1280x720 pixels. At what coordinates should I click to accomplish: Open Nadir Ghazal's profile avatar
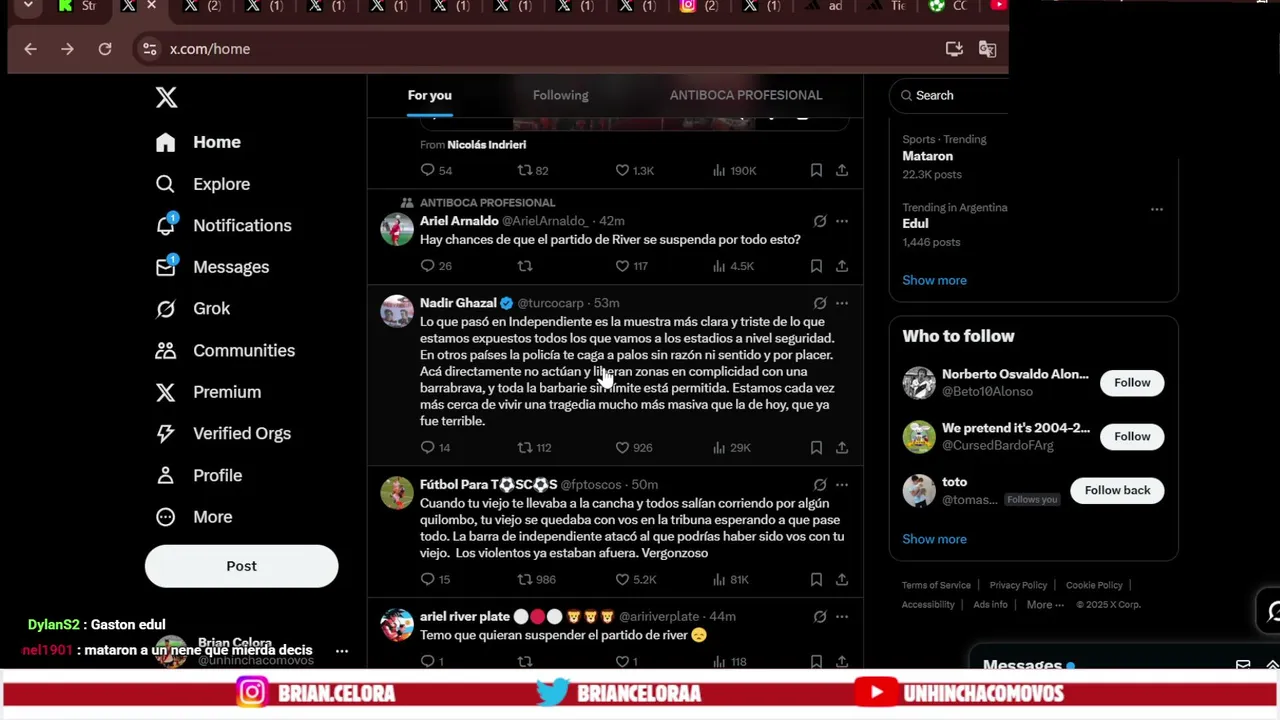click(397, 311)
